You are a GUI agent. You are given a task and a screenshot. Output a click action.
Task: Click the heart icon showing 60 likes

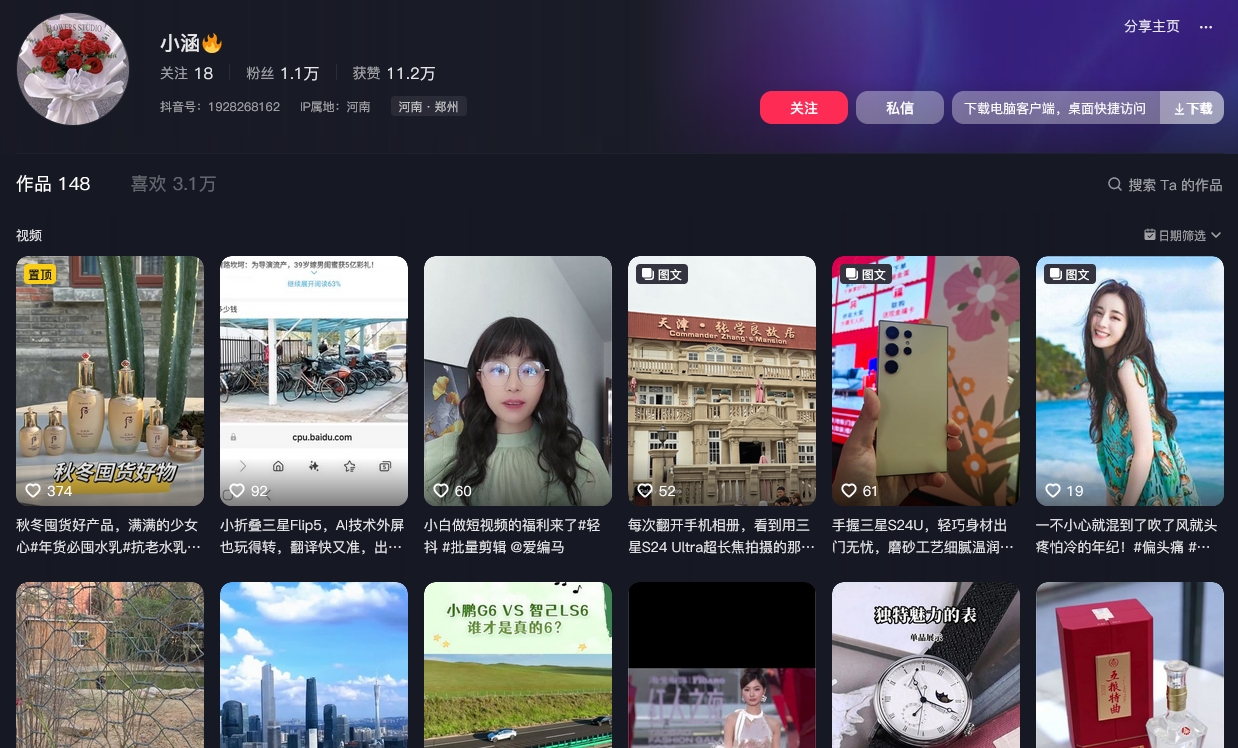point(441,491)
